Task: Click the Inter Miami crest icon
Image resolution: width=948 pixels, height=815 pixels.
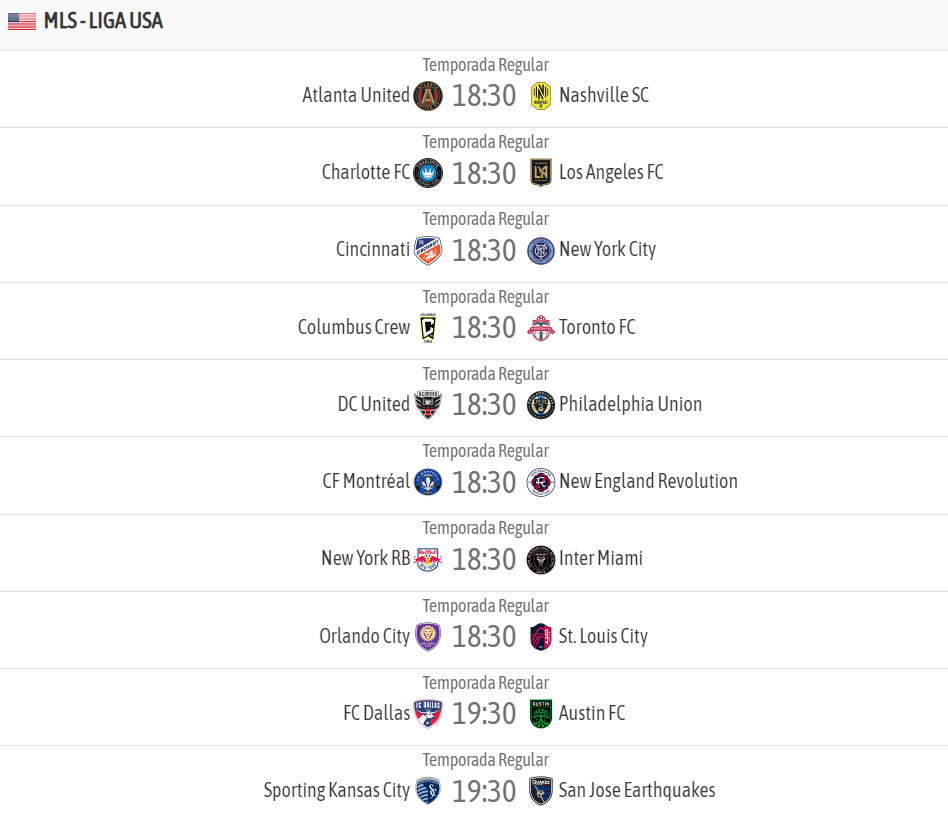Action: point(541,559)
